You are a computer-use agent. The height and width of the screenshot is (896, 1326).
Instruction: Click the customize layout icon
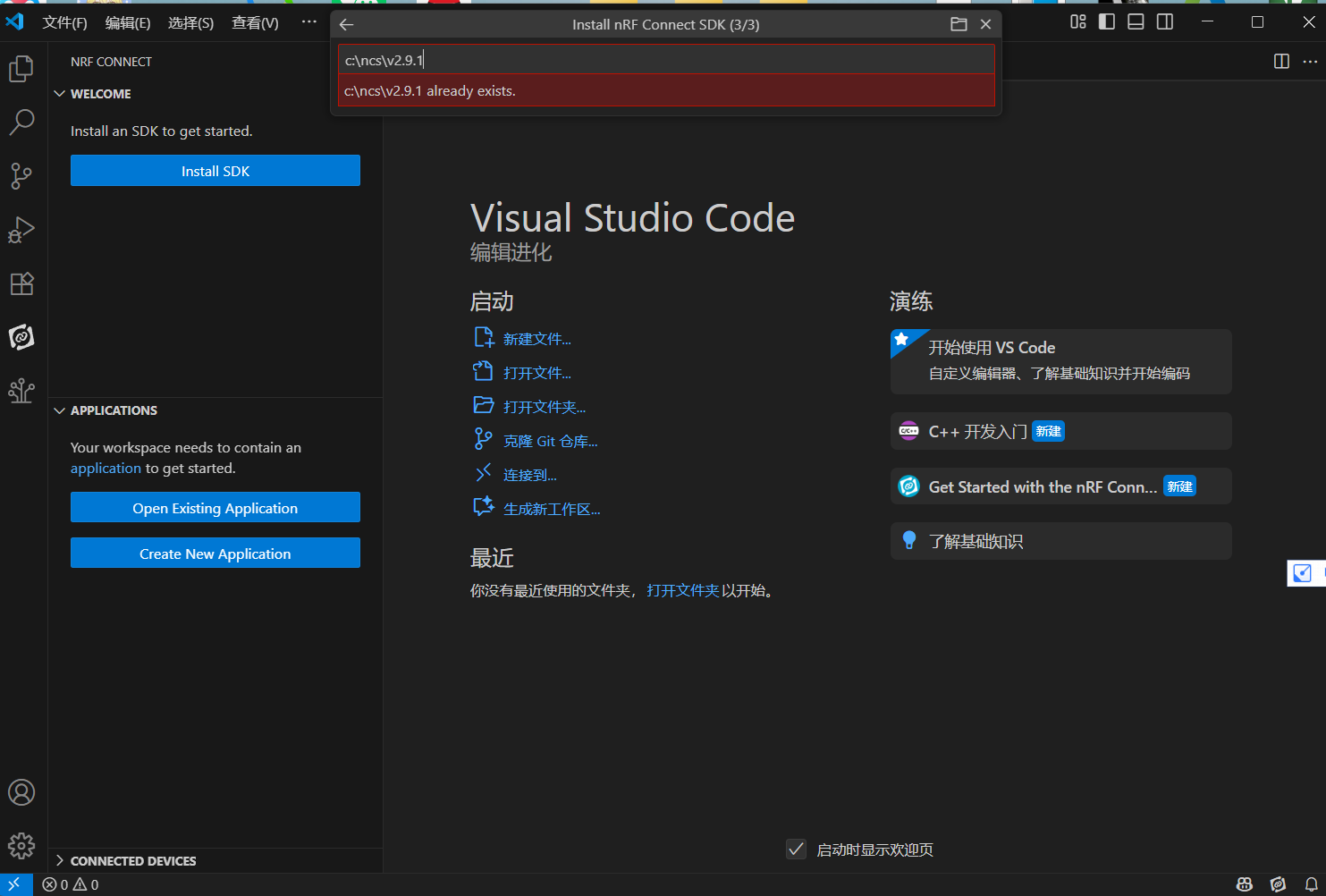(1078, 22)
